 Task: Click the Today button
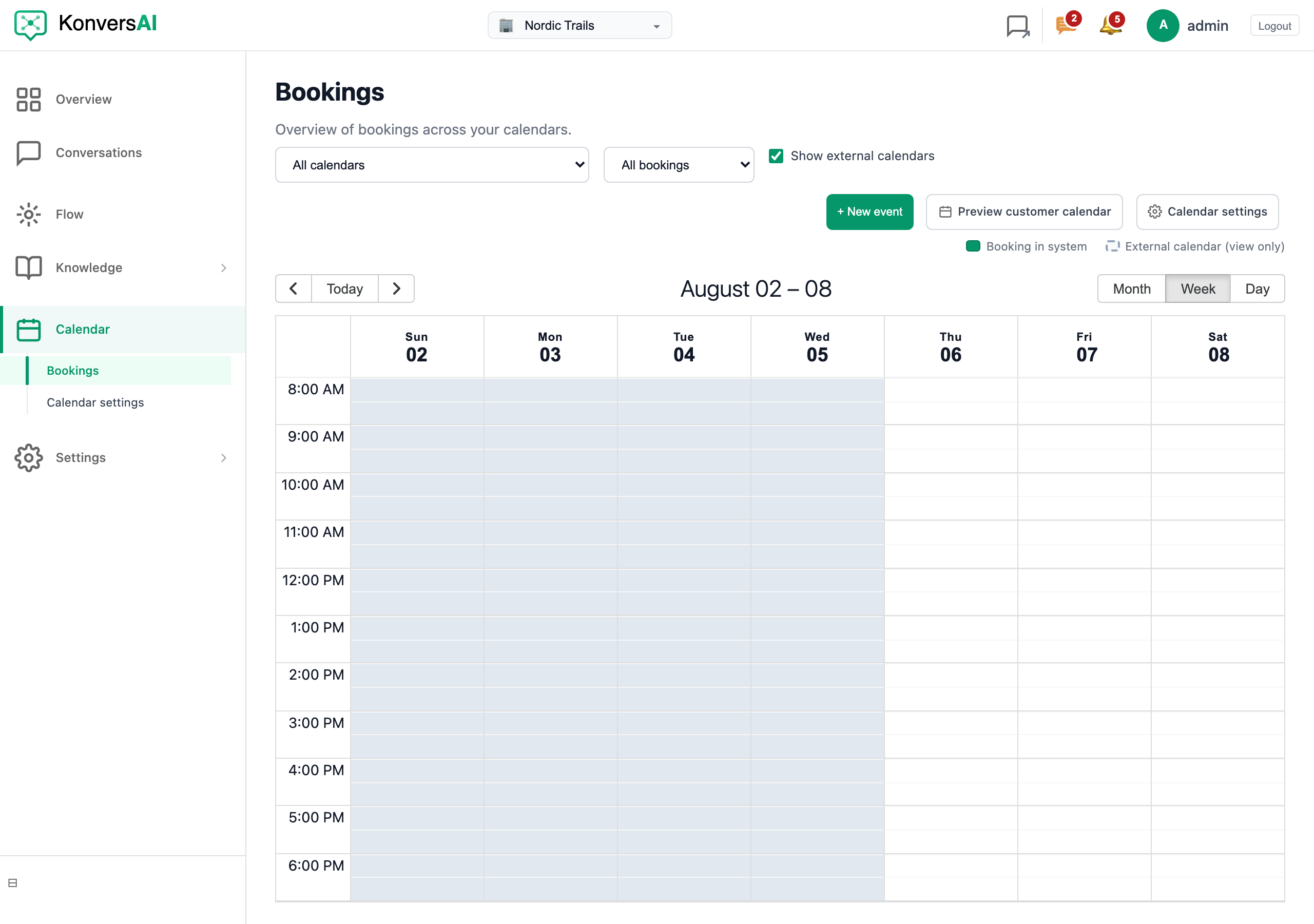344,288
